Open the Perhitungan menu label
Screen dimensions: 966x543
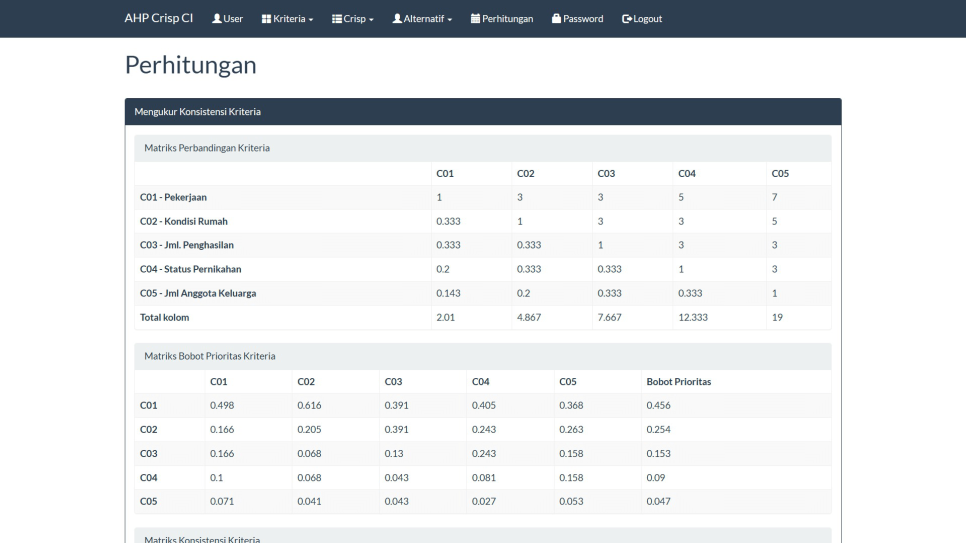[x=507, y=19]
